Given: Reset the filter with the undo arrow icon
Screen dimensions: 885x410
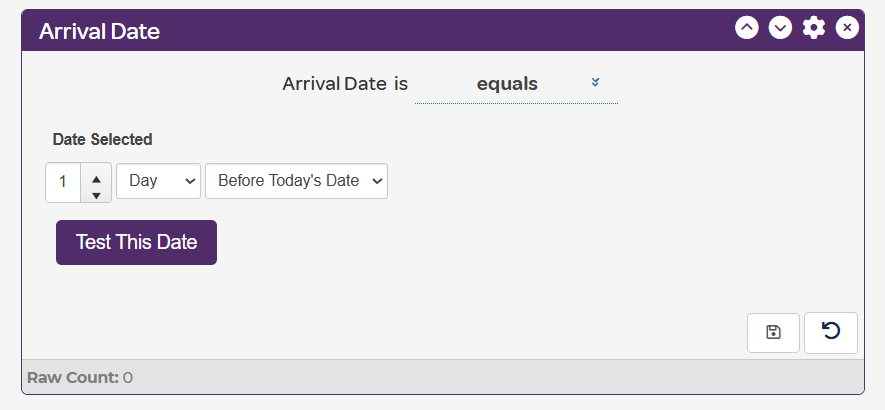Looking at the screenshot, I should click(830, 333).
